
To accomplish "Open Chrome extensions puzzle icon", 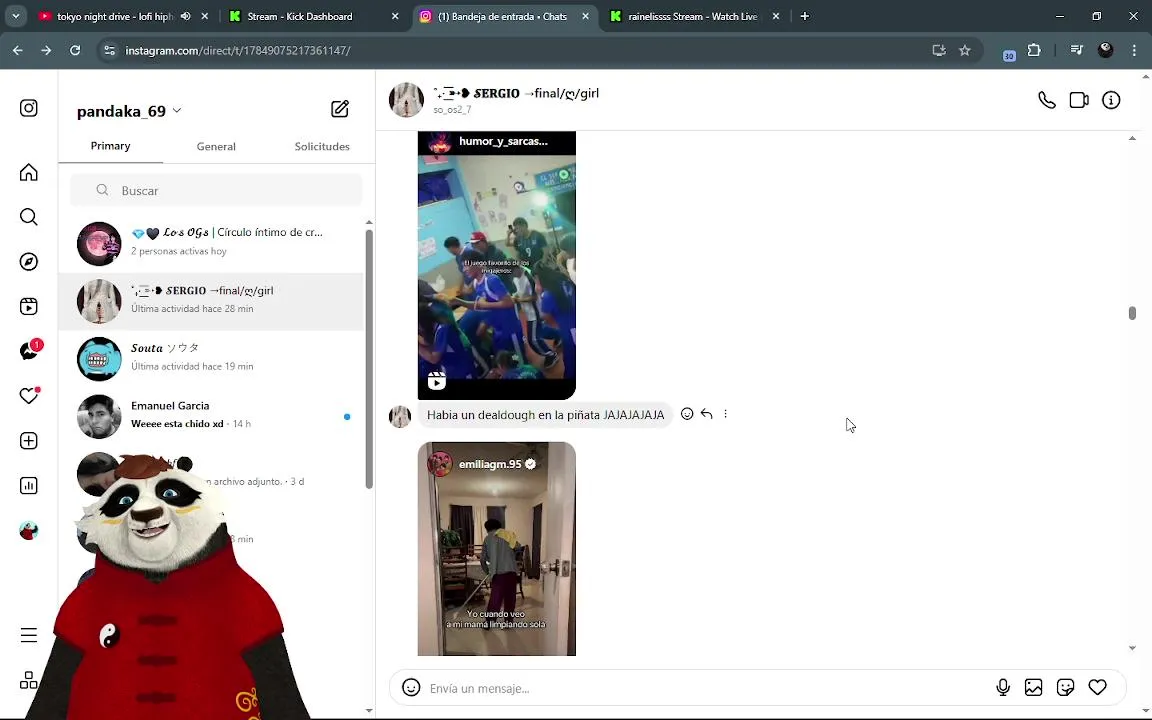I will 1034,50.
